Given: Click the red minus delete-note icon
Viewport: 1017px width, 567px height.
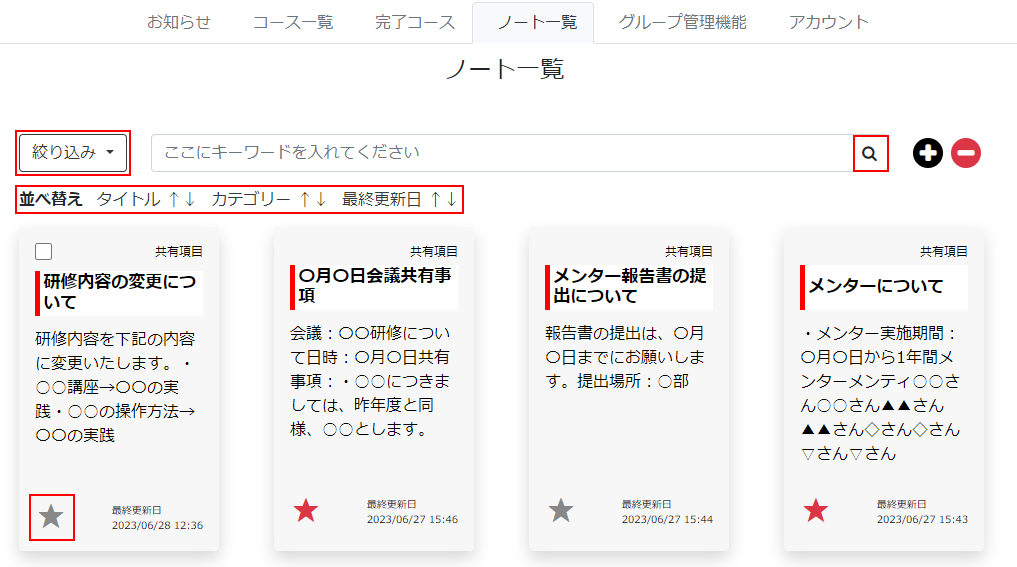Looking at the screenshot, I should point(966,153).
